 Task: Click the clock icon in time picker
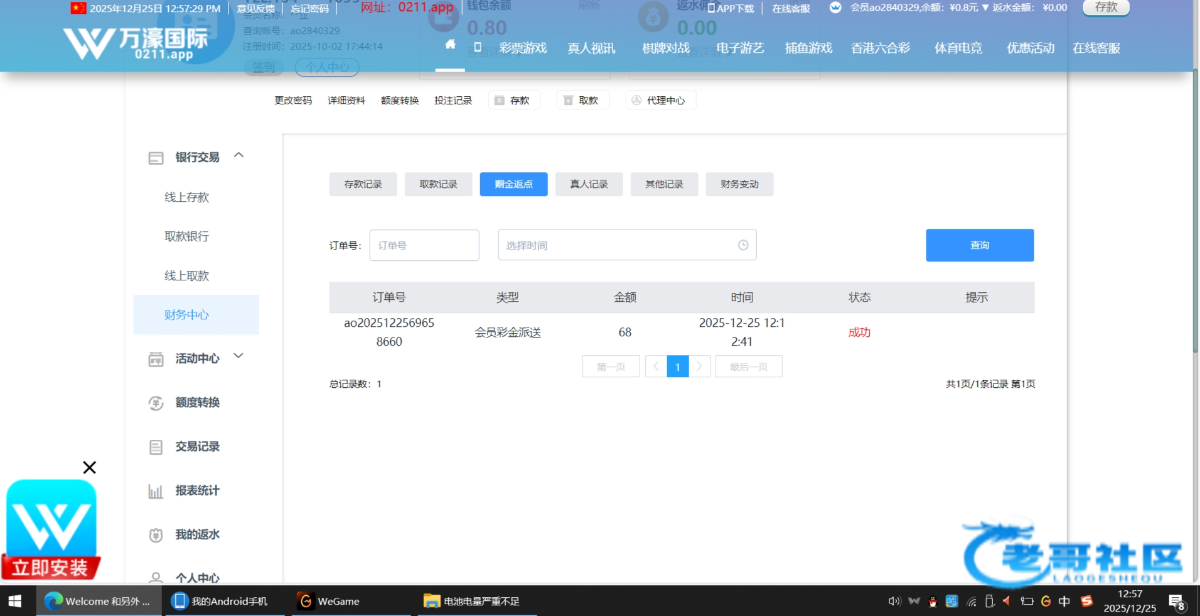coord(743,245)
